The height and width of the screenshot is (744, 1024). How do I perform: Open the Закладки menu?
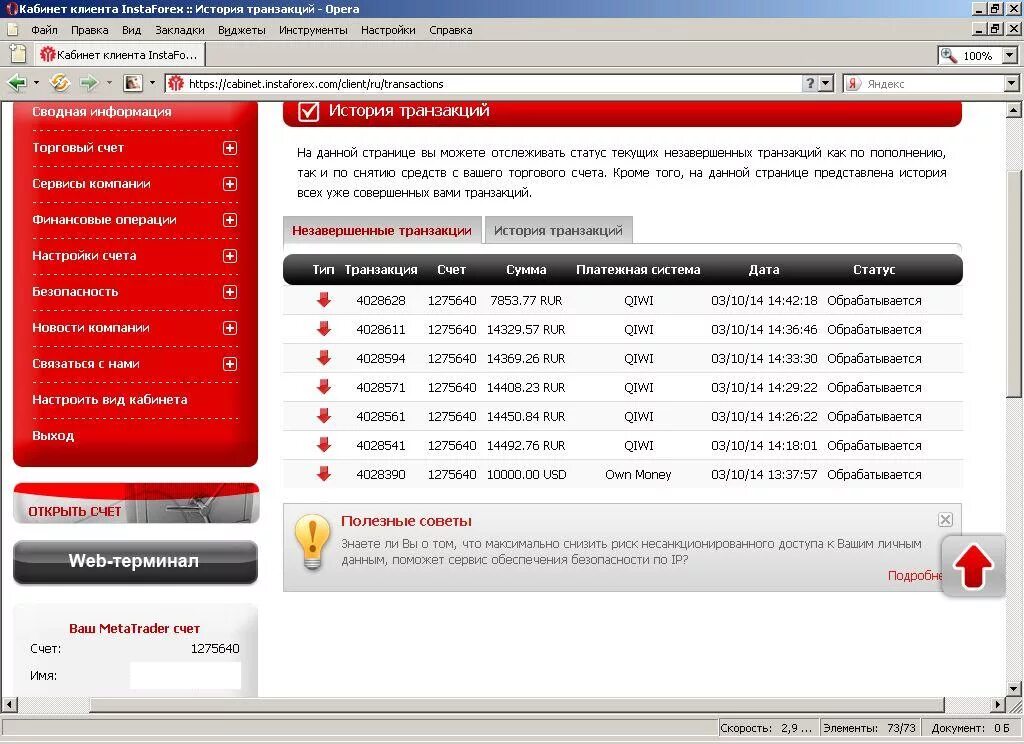(x=180, y=30)
